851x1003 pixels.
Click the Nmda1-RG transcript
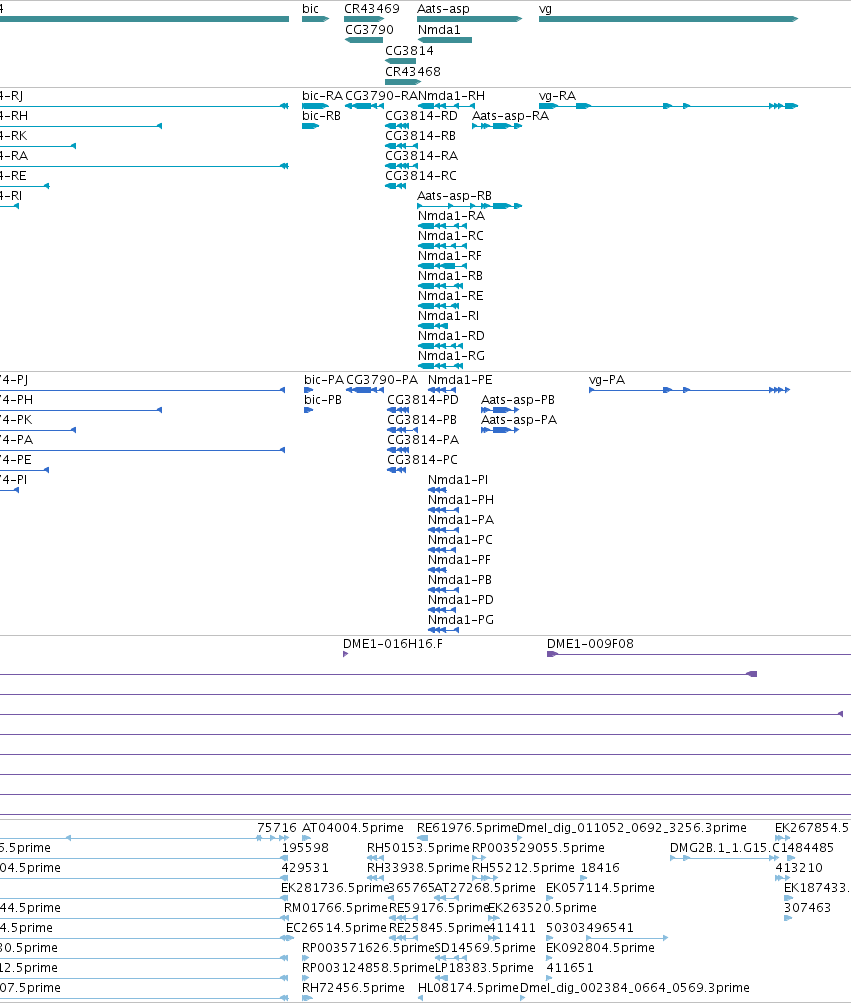pos(440,366)
